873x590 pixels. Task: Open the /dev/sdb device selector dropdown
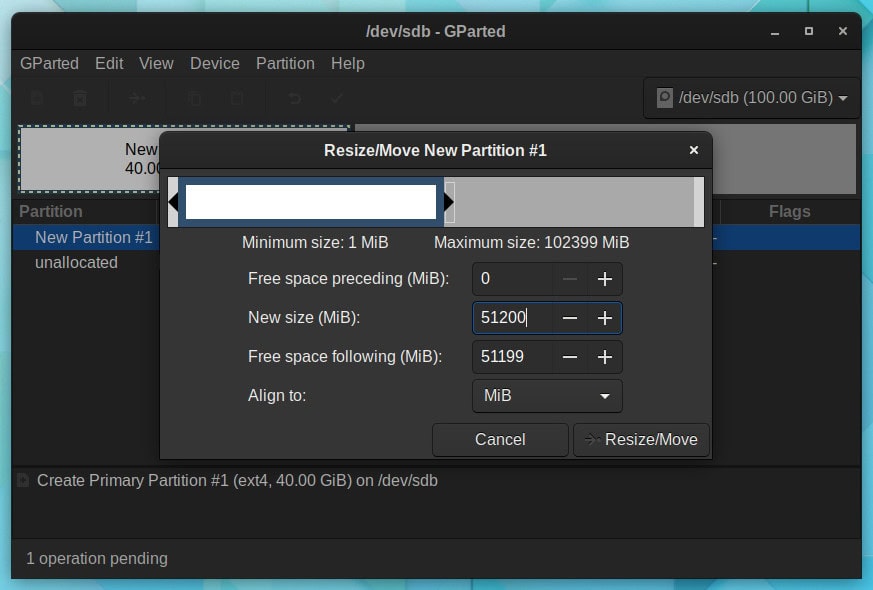point(750,97)
